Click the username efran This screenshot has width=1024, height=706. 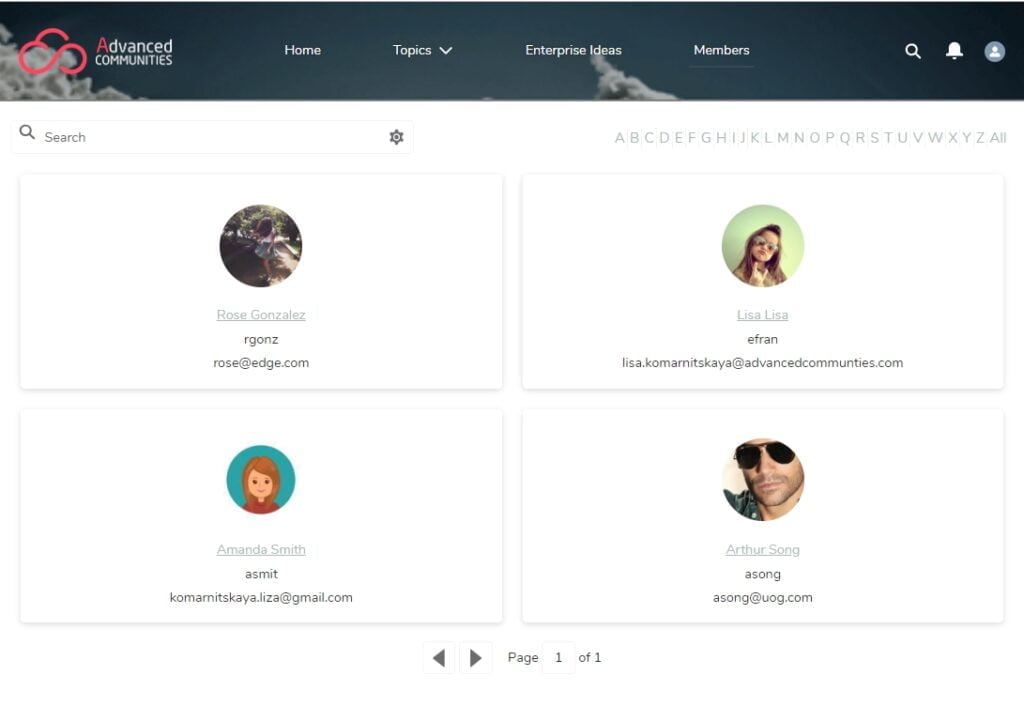pyautogui.click(x=763, y=340)
